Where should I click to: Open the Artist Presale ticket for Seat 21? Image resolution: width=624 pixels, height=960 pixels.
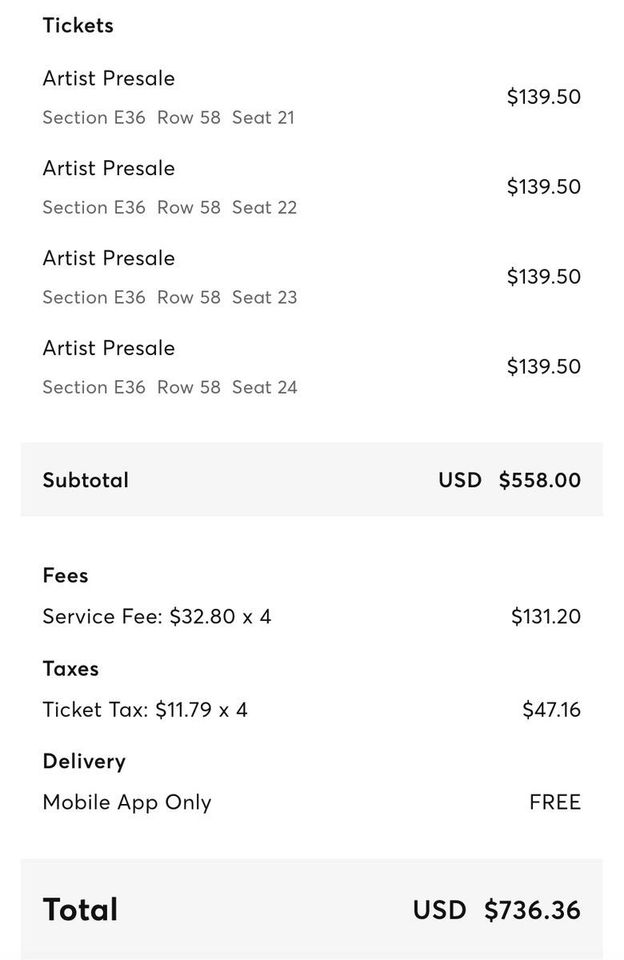coord(108,78)
